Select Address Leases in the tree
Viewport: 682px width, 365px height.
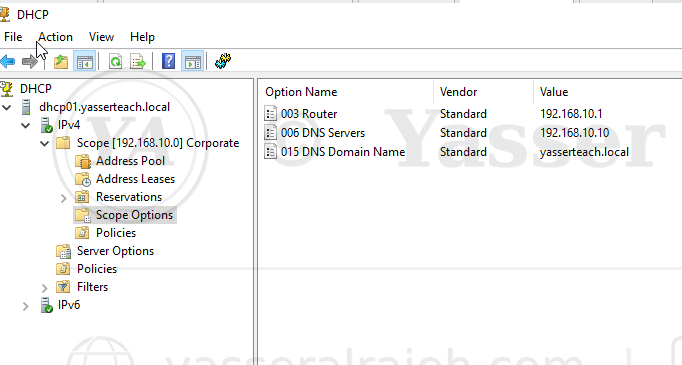pos(135,179)
